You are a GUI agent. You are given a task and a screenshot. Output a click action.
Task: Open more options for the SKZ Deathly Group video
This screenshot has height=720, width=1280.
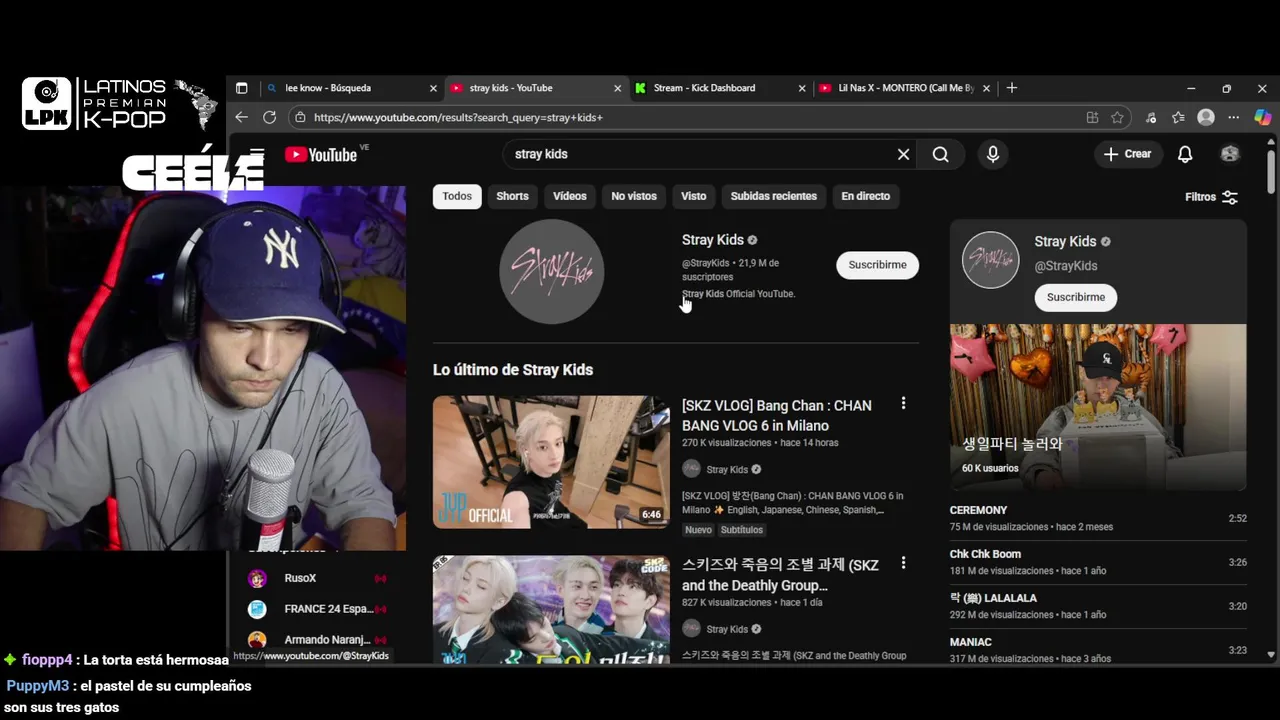coord(903,563)
